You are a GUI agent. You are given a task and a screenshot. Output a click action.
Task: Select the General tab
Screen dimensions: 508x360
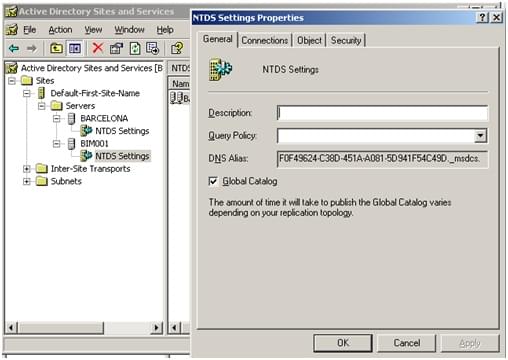coord(218,39)
